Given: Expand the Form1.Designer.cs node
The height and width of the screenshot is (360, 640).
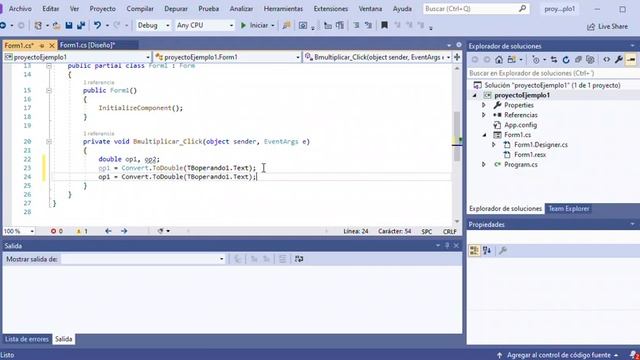Looking at the screenshot, I should click(493, 145).
